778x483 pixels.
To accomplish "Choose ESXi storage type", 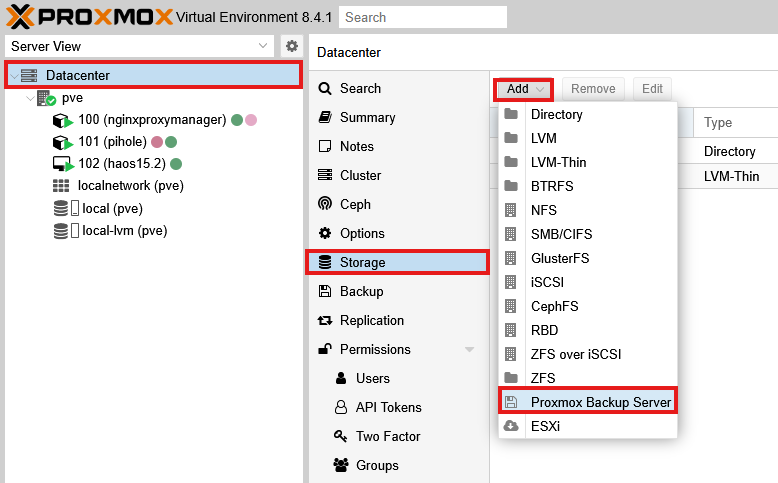I will [x=588, y=426].
